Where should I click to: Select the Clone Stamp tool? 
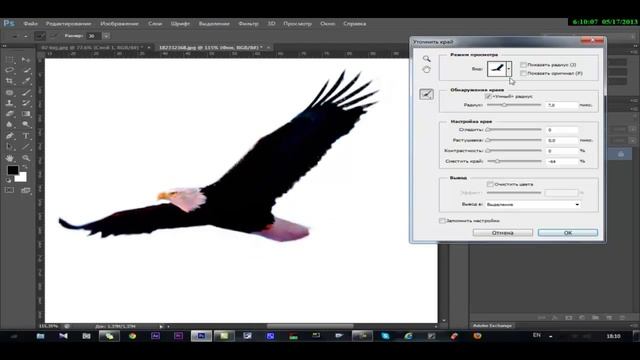(x=10, y=103)
